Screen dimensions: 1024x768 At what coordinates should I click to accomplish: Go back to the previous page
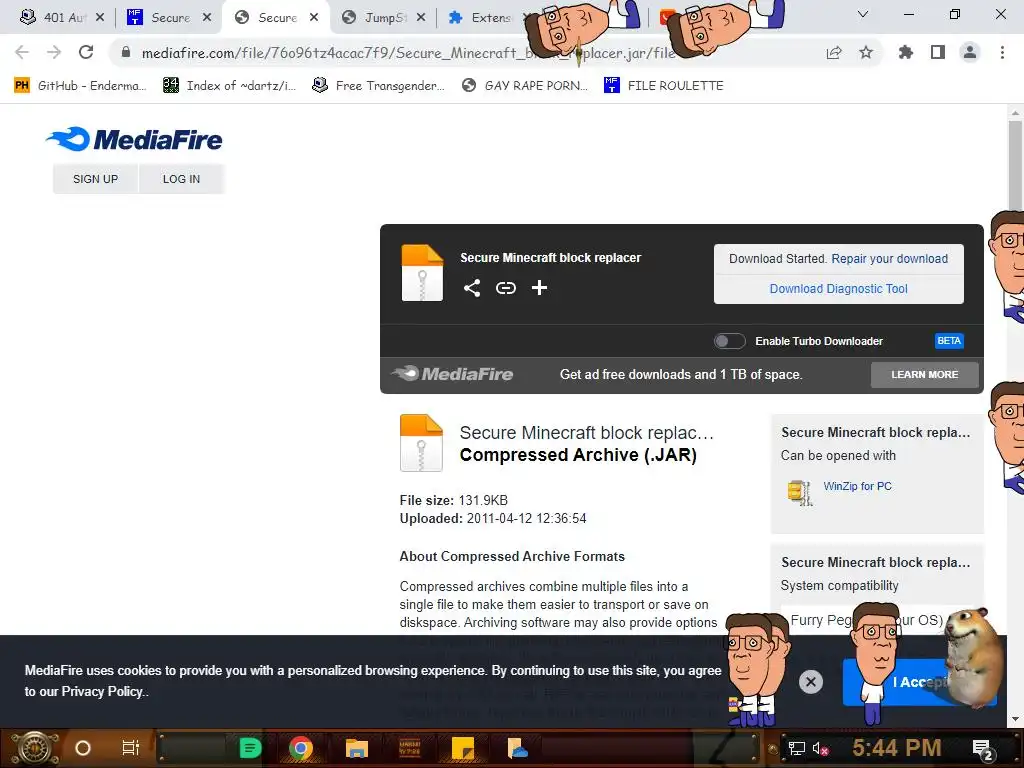coord(22,52)
